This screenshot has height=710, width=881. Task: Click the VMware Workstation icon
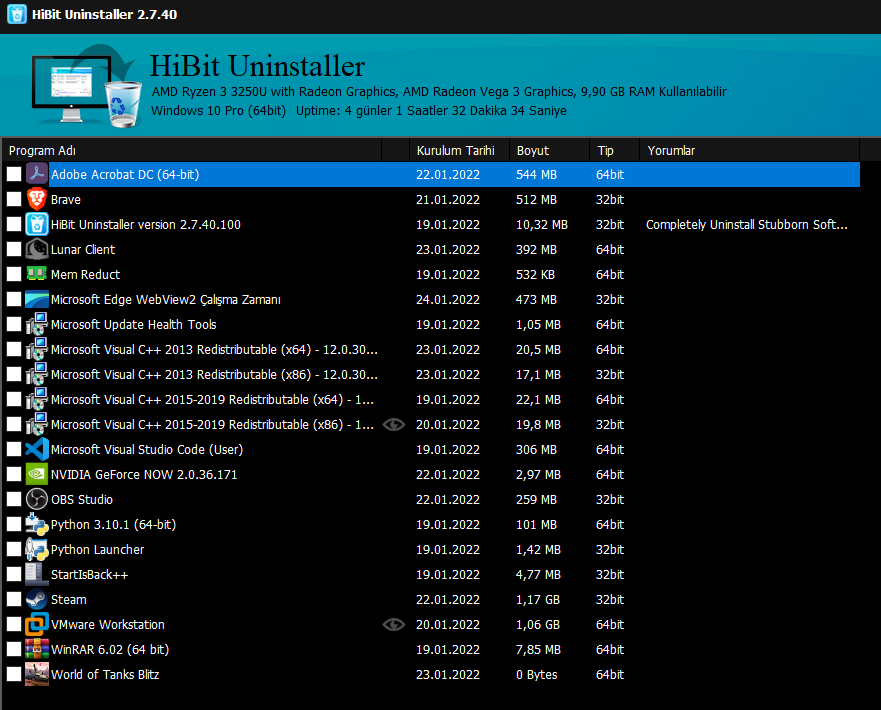[37, 624]
